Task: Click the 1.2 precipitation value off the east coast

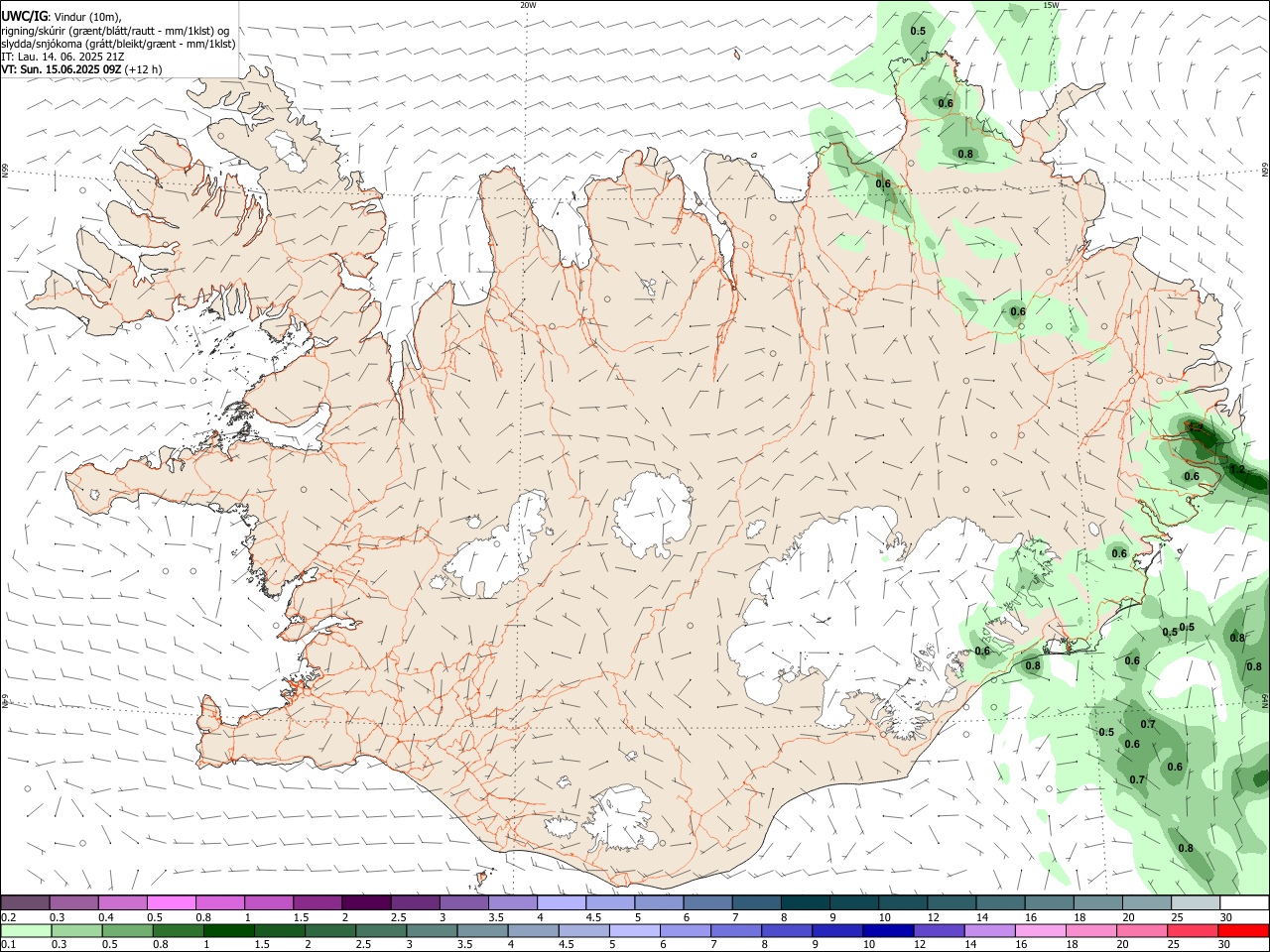Action: pyautogui.click(x=1236, y=469)
